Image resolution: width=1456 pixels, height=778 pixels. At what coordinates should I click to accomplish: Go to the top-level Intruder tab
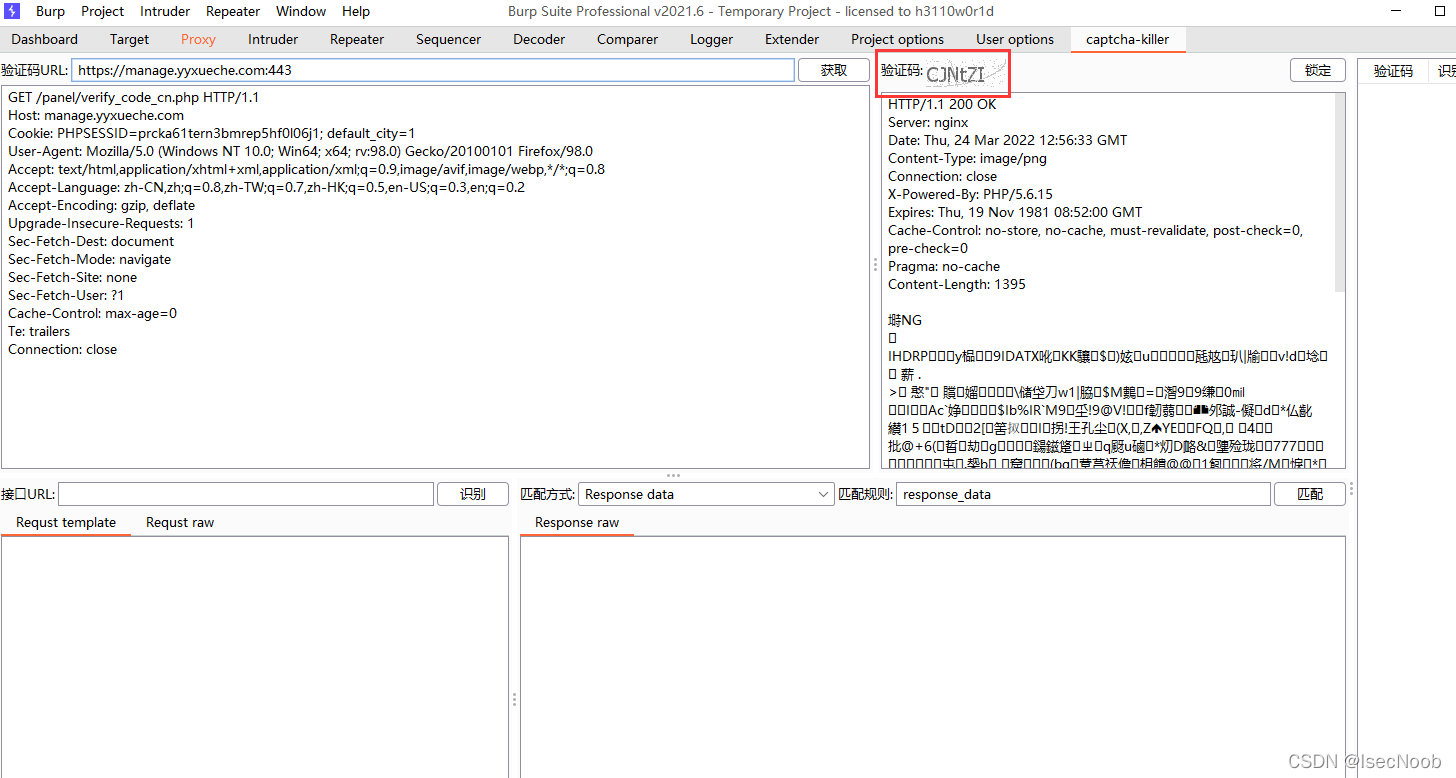click(x=273, y=39)
